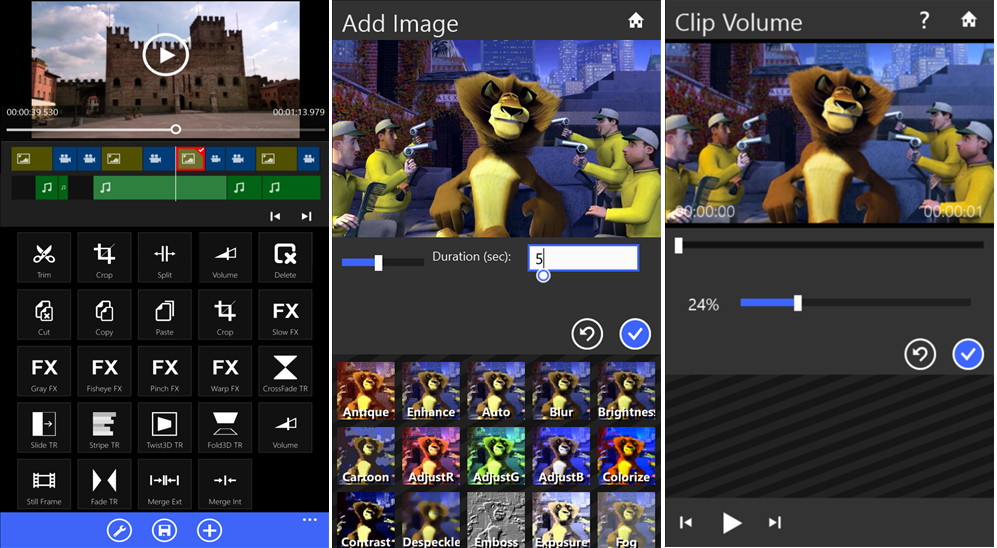Play the castle video preview

[x=165, y=55]
